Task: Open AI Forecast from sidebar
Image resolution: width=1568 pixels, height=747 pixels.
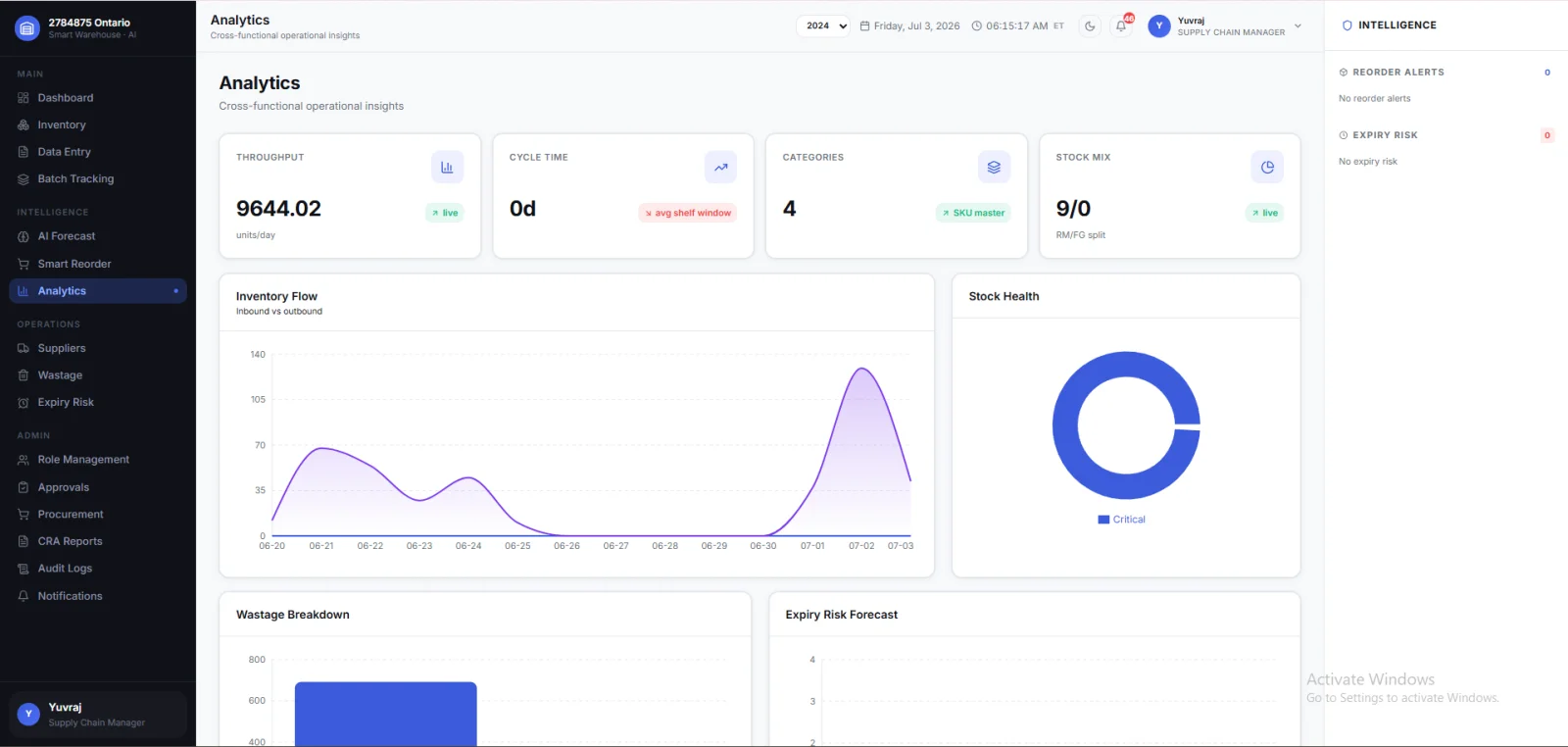Action: (x=98, y=236)
